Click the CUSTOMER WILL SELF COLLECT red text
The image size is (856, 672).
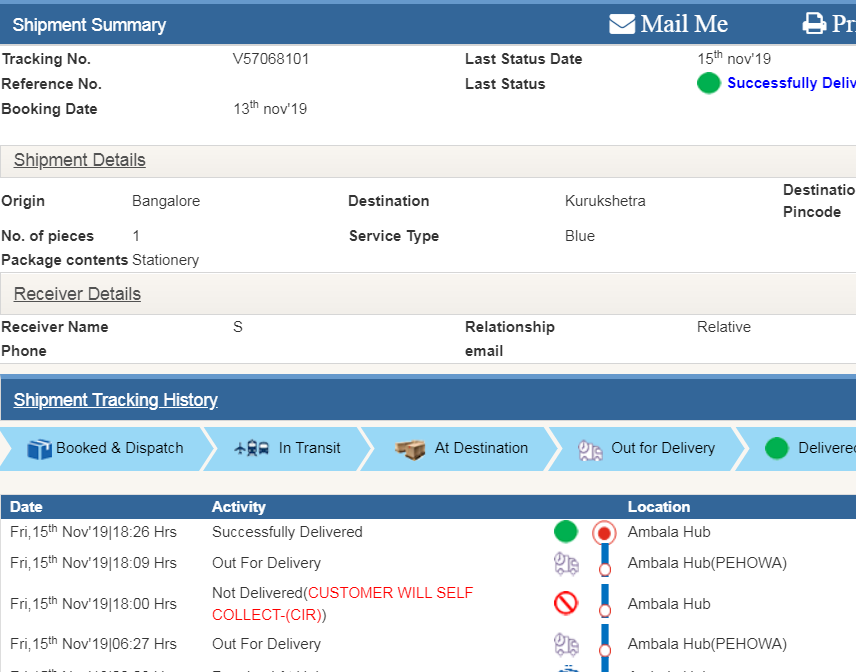[390, 593]
